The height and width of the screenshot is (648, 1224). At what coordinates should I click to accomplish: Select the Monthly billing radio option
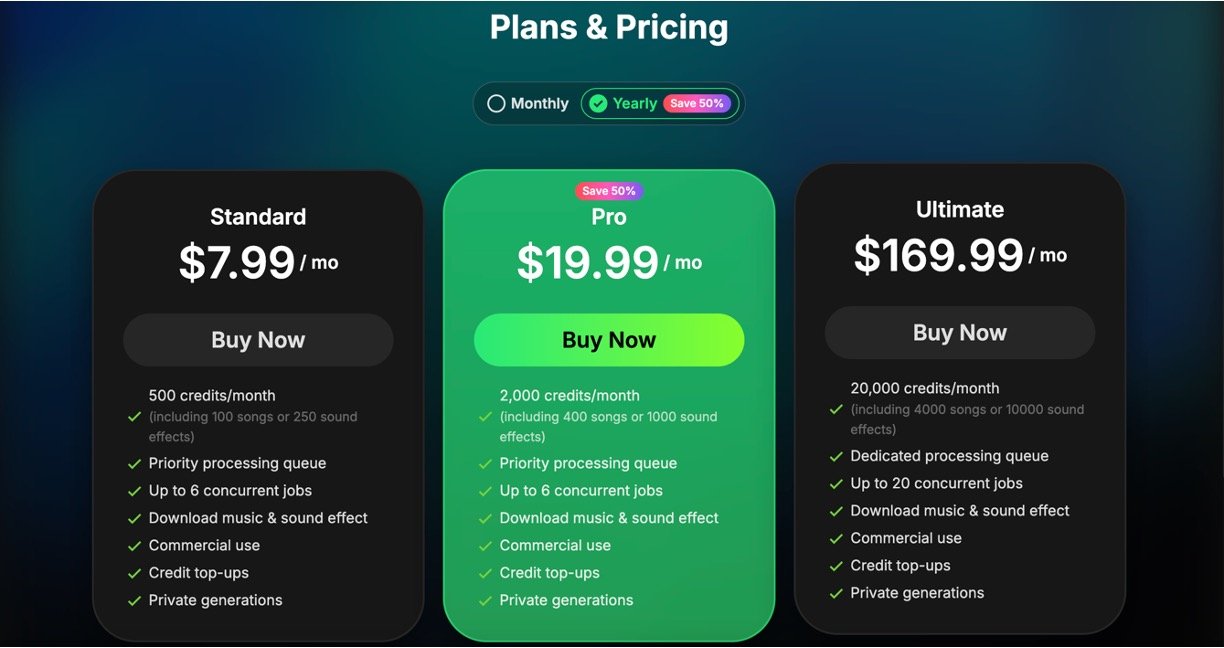496,104
